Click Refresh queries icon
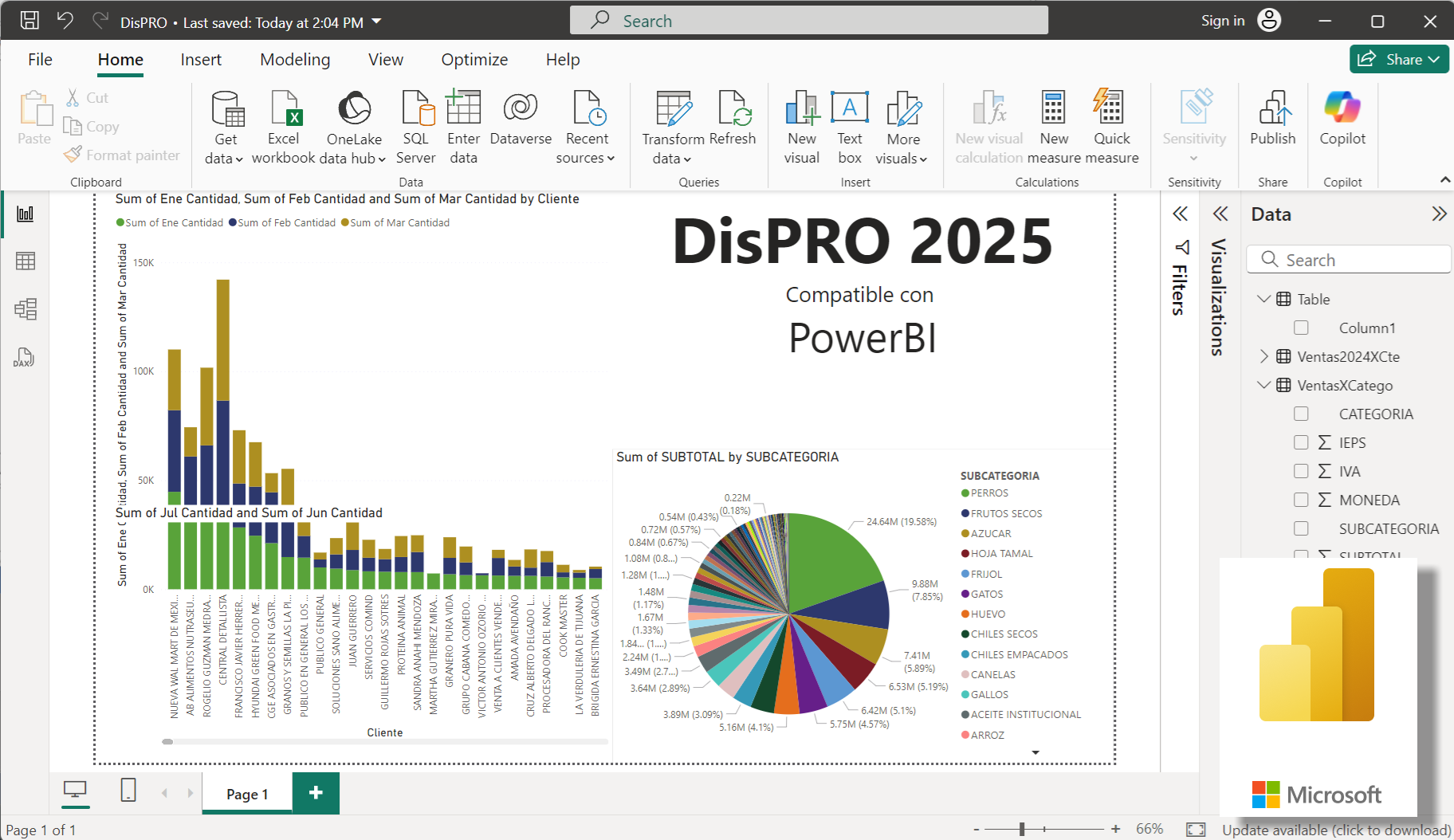Image resolution: width=1454 pixels, height=840 pixels. point(733,108)
